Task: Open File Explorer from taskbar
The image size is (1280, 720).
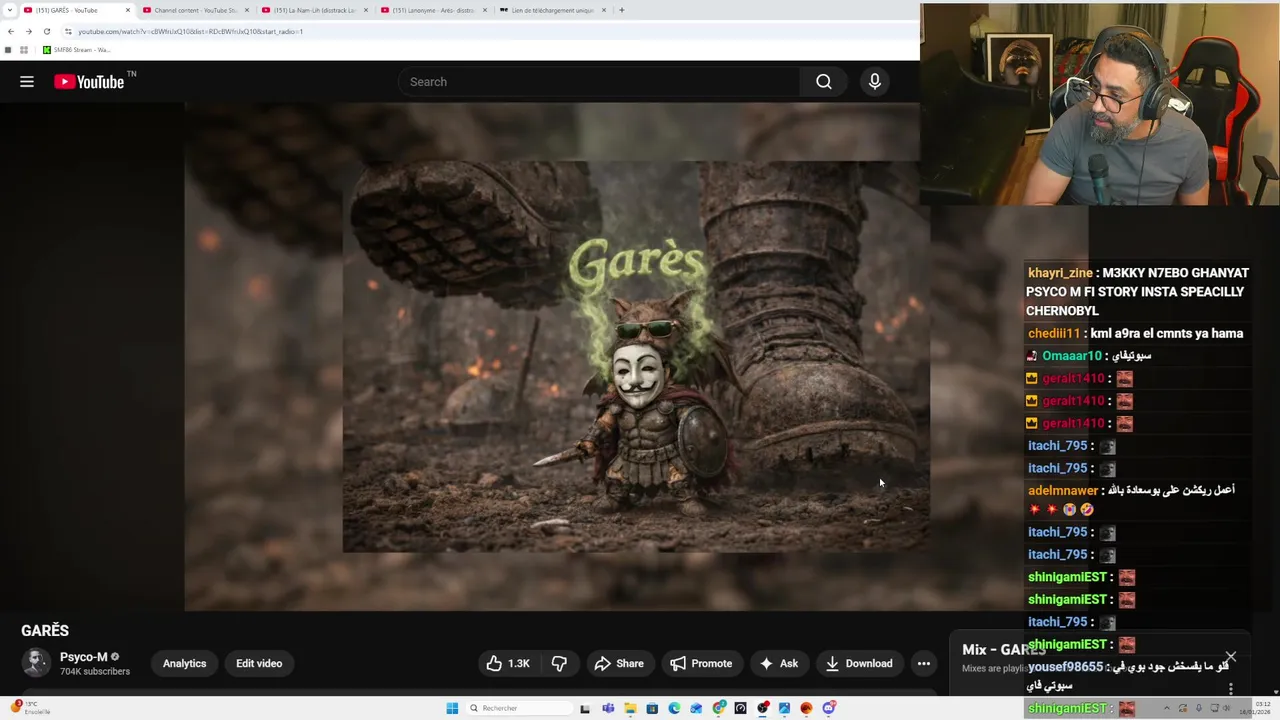Action: coord(630,708)
